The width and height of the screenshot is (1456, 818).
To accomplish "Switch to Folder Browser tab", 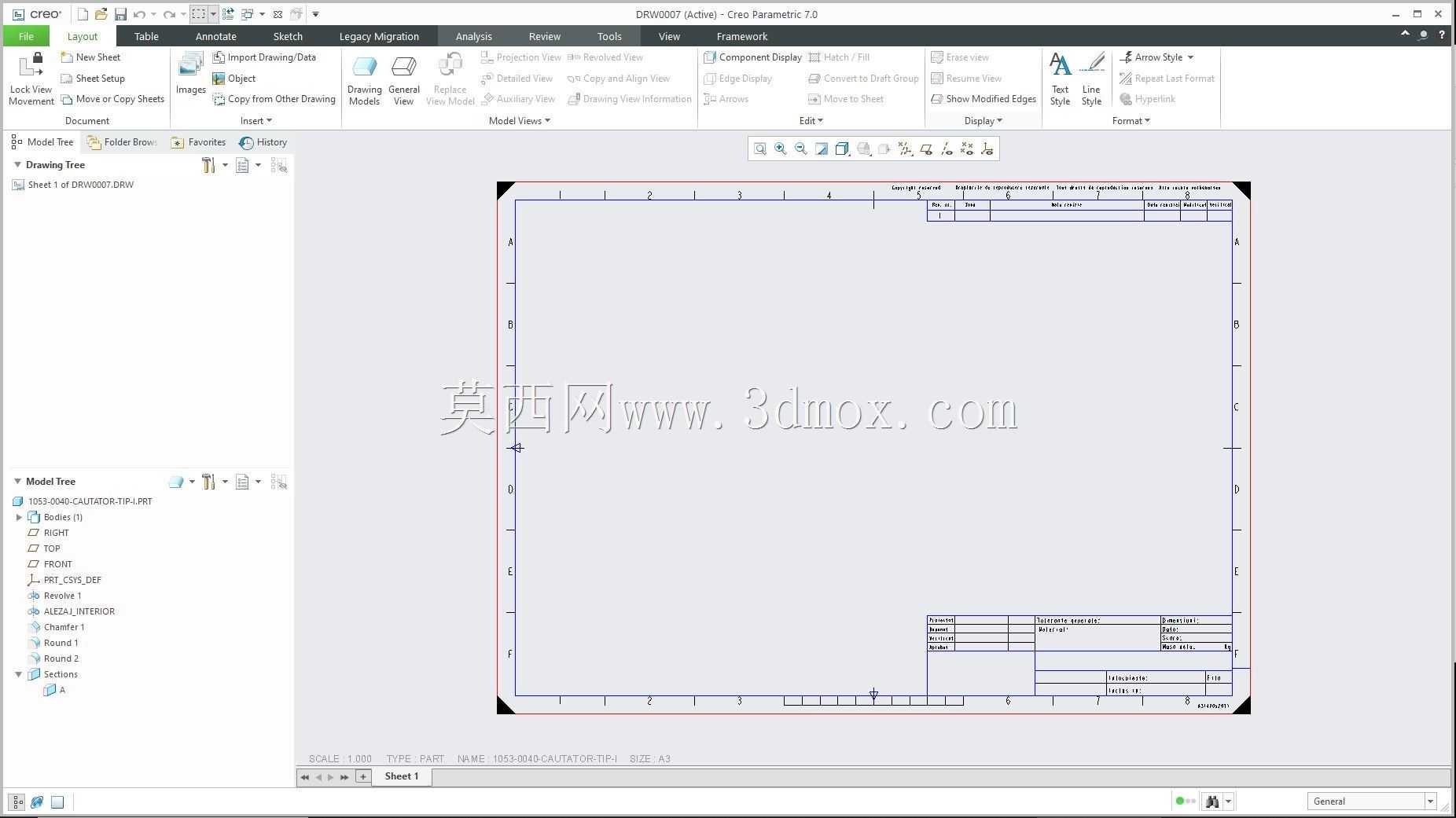I will [x=123, y=142].
